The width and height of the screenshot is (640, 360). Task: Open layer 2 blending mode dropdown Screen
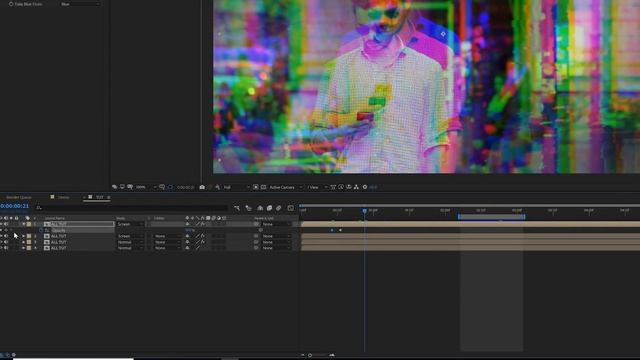pyautogui.click(x=131, y=236)
